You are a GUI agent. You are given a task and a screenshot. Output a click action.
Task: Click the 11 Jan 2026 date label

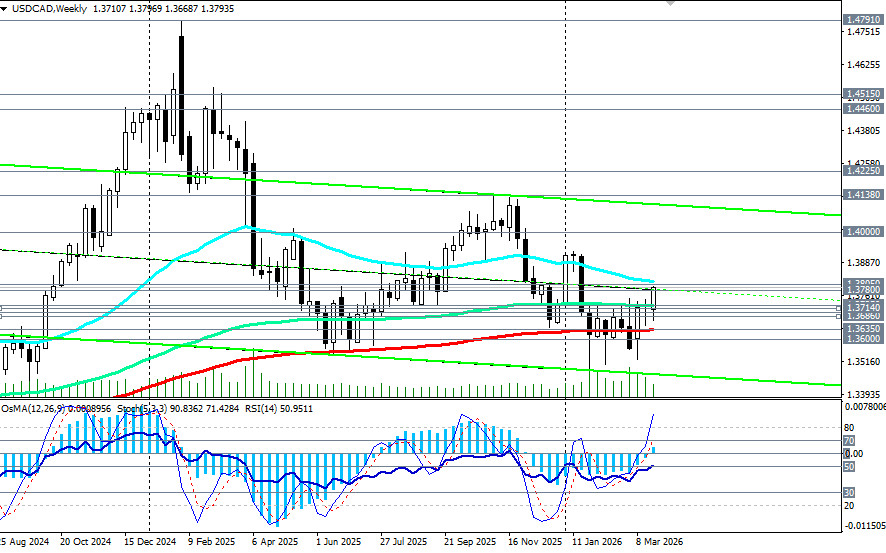597,542
